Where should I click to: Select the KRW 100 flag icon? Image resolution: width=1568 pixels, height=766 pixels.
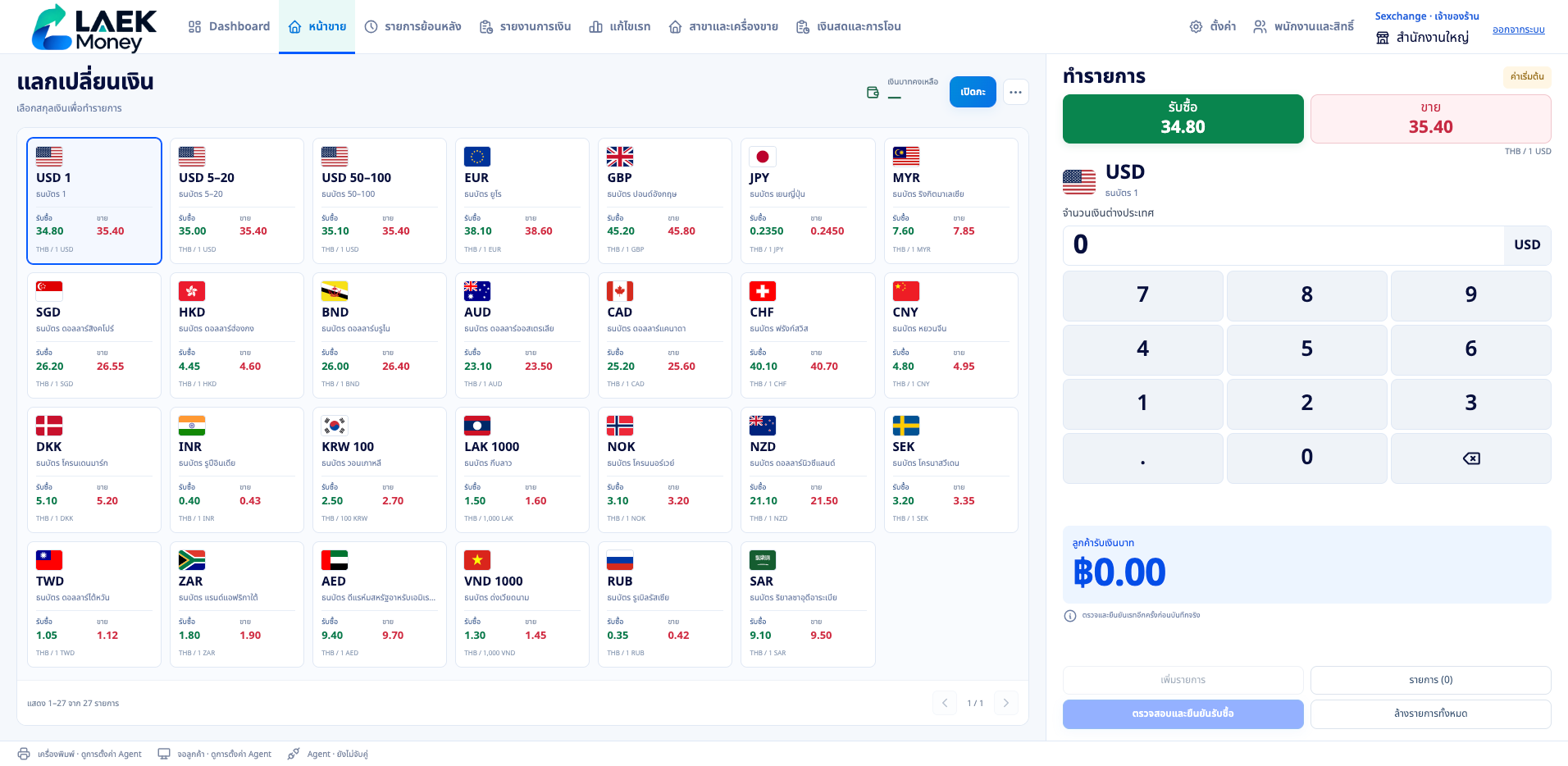tap(335, 426)
